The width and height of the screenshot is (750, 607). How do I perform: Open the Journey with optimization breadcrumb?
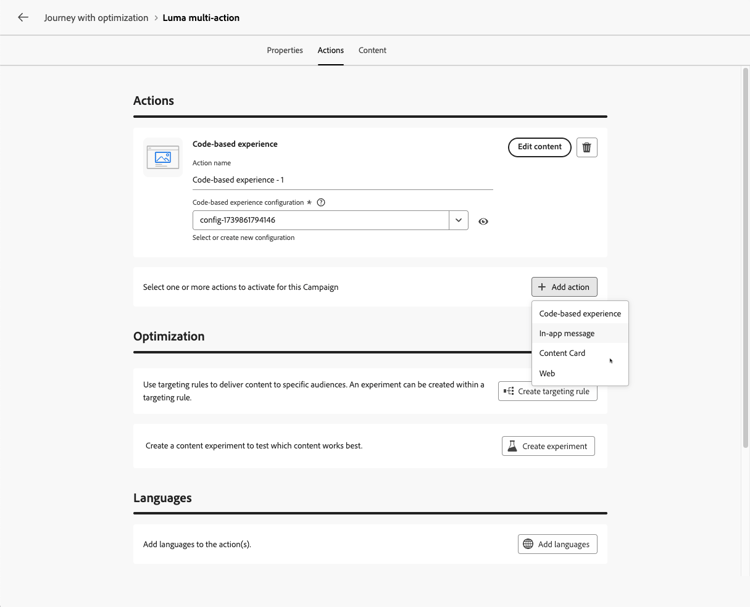[x=96, y=18]
